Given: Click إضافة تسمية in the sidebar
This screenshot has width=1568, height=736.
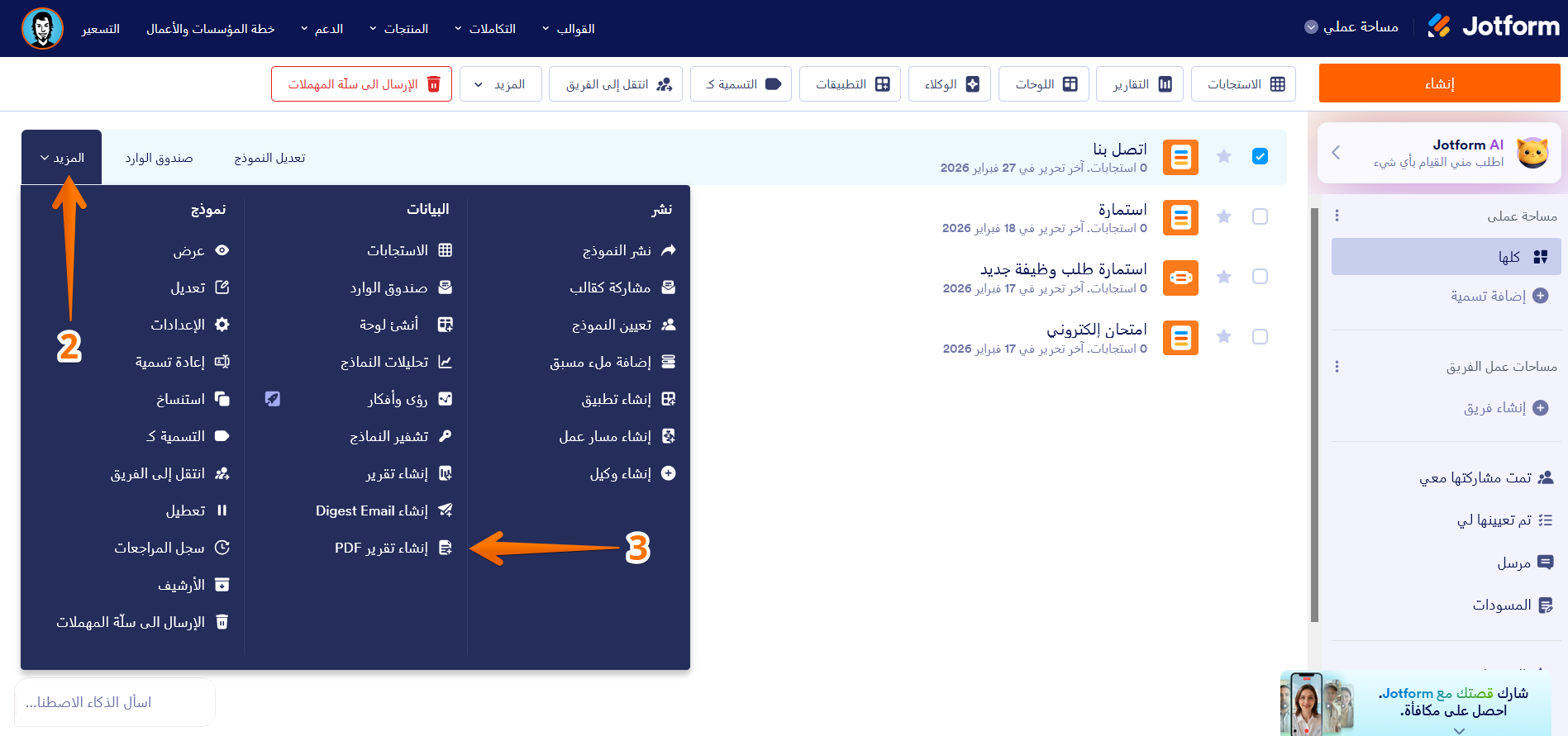Looking at the screenshot, I should (x=1499, y=296).
